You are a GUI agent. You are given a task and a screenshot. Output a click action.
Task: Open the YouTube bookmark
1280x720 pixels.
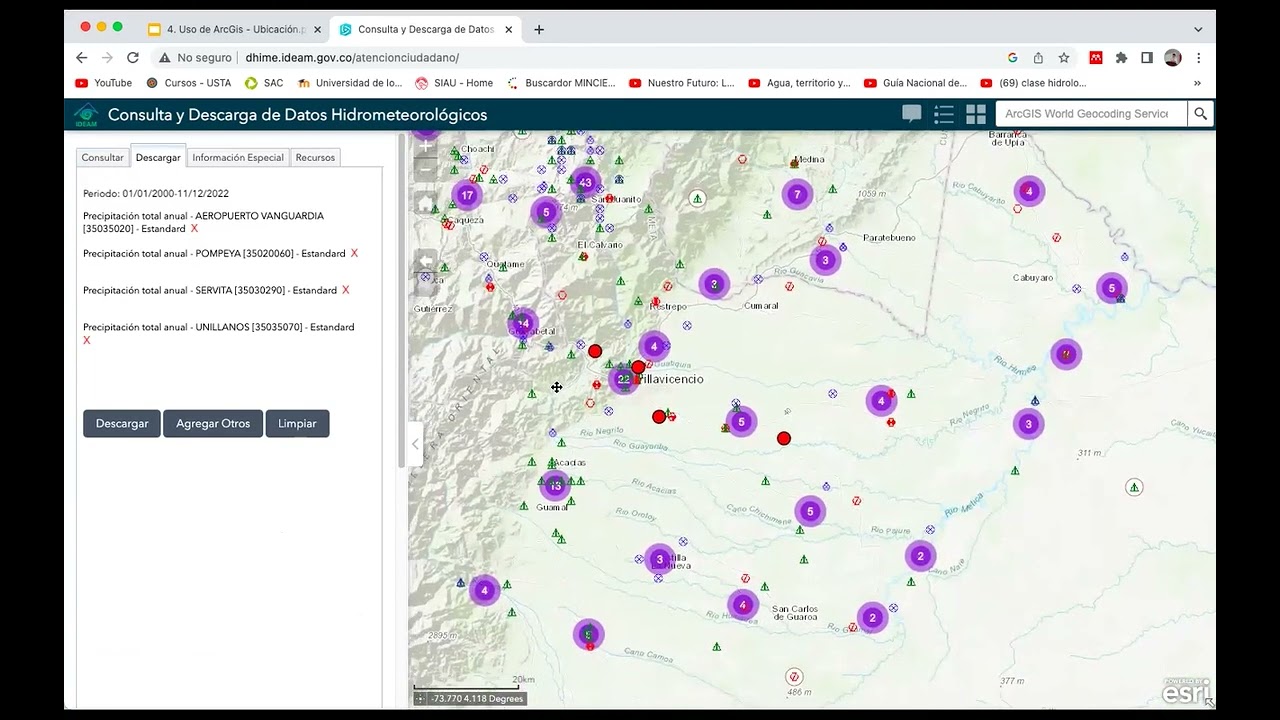(104, 83)
